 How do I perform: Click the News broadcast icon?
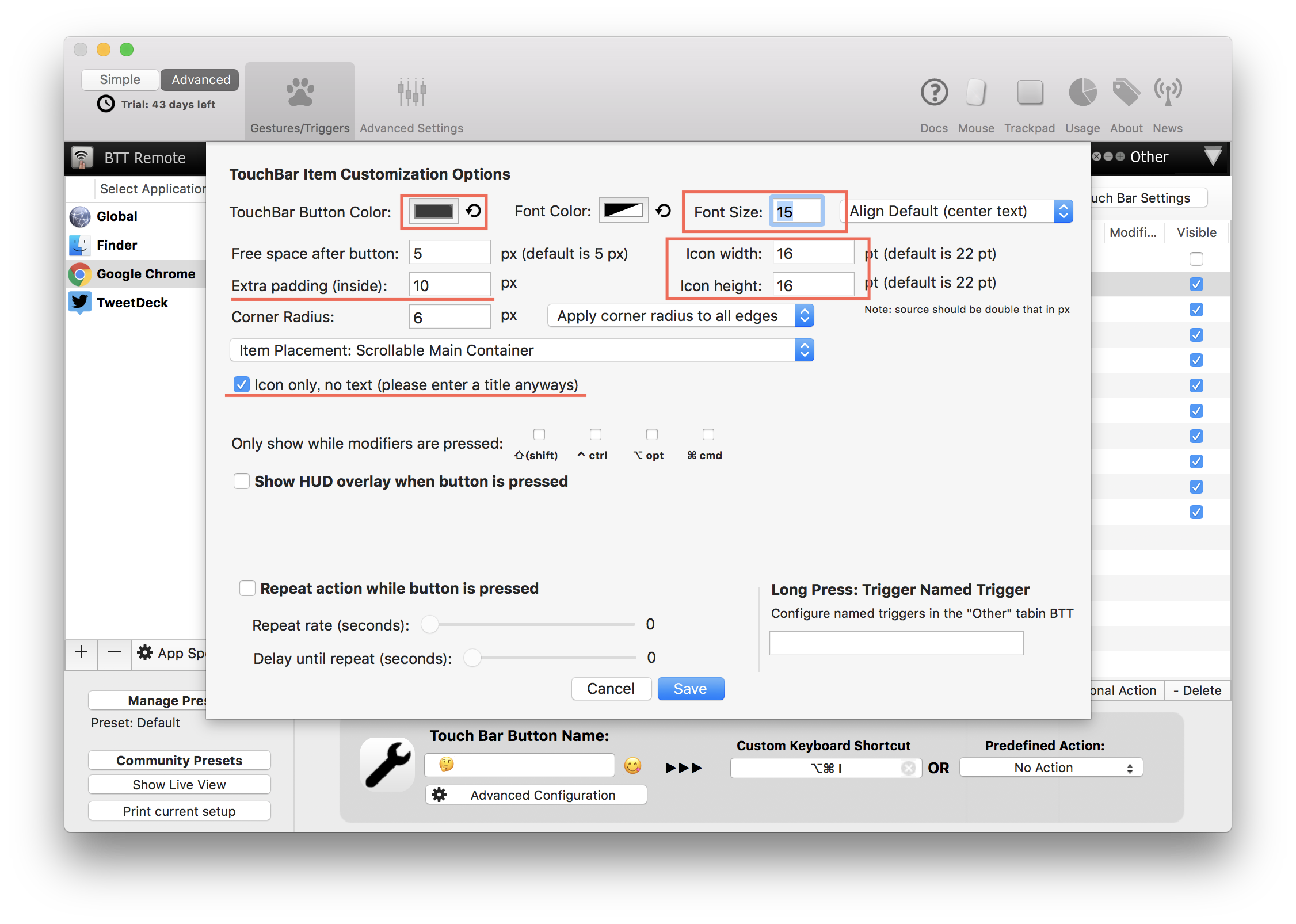[x=1168, y=93]
